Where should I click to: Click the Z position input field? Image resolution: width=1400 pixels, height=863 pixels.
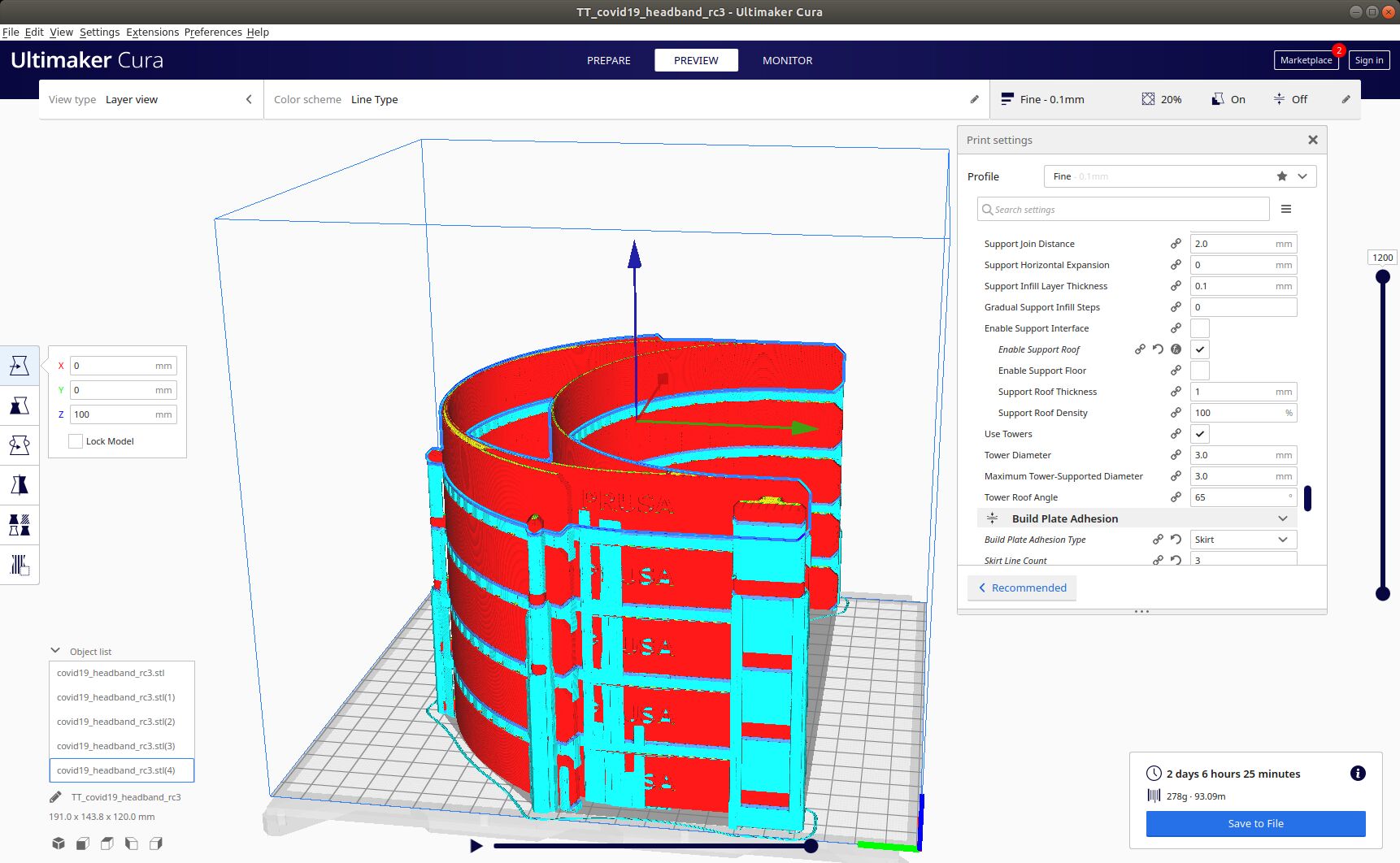tap(123, 414)
